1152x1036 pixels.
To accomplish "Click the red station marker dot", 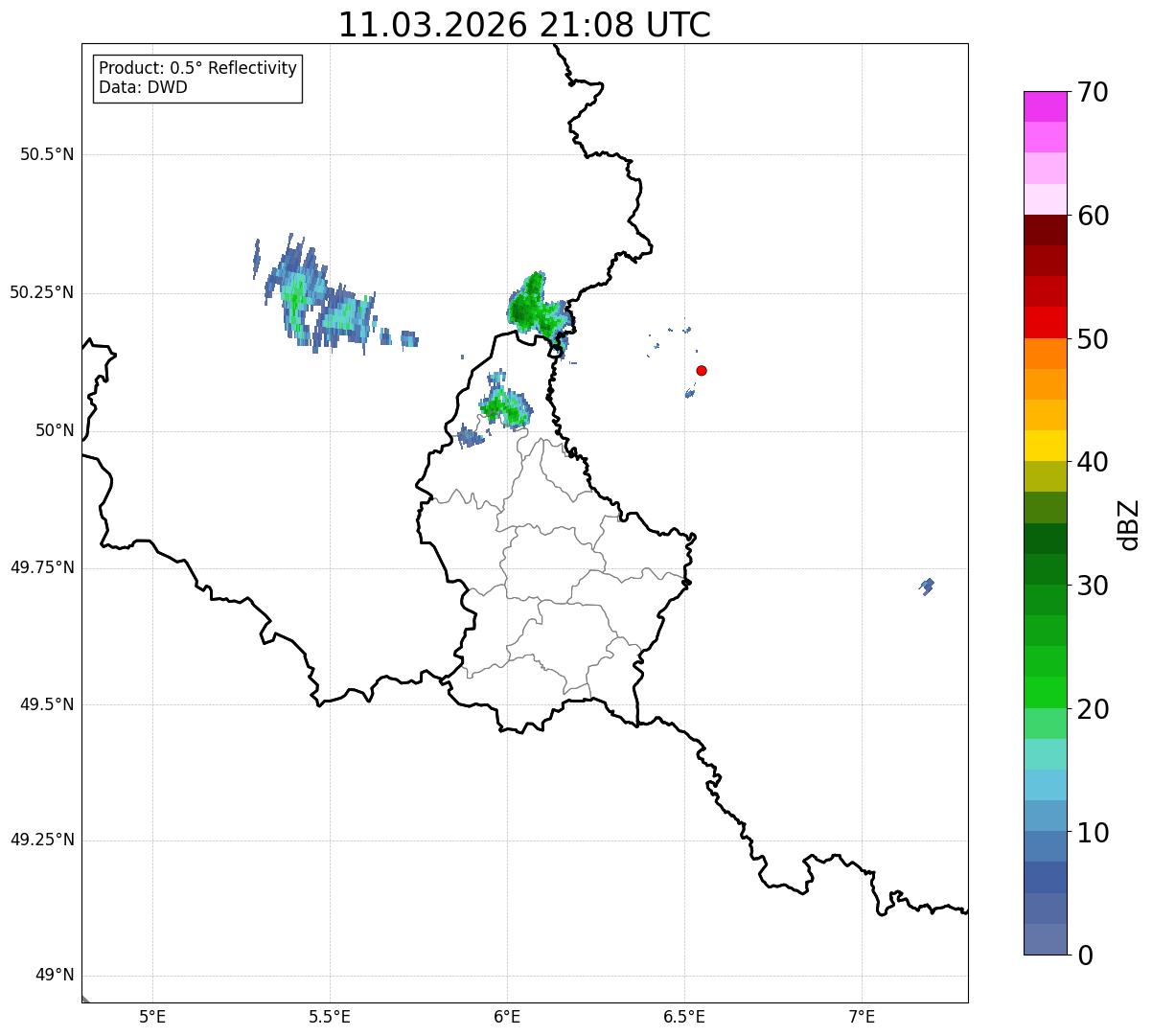I will click(702, 370).
